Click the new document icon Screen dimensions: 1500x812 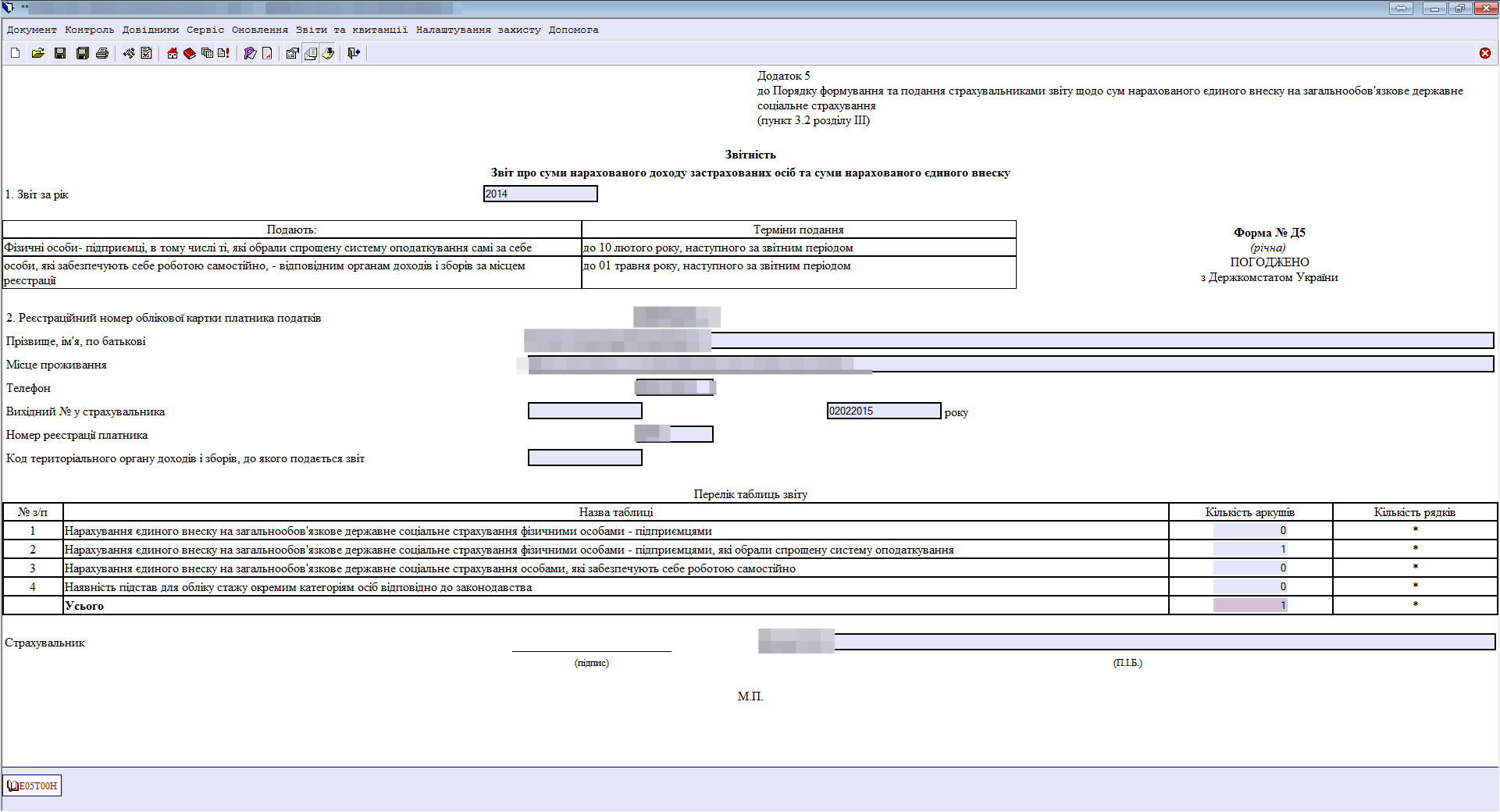pyautogui.click(x=16, y=53)
